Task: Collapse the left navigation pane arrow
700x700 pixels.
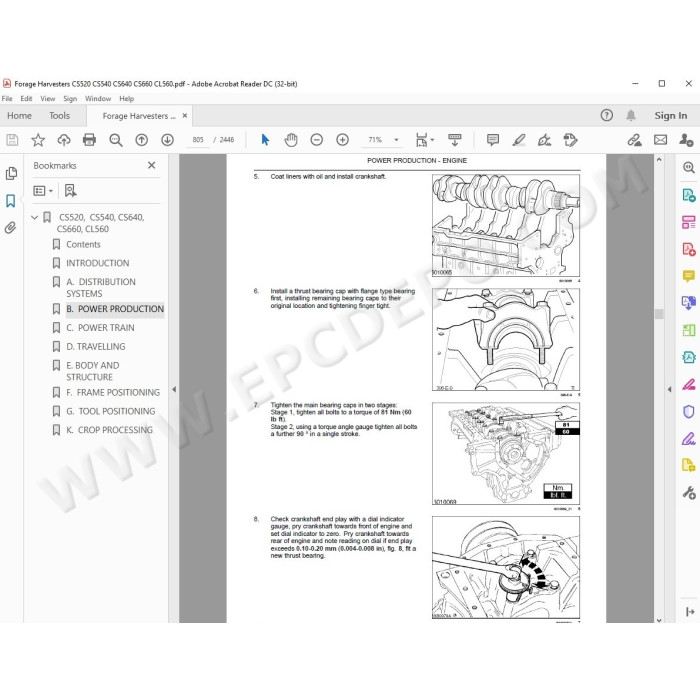Action: tap(174, 389)
